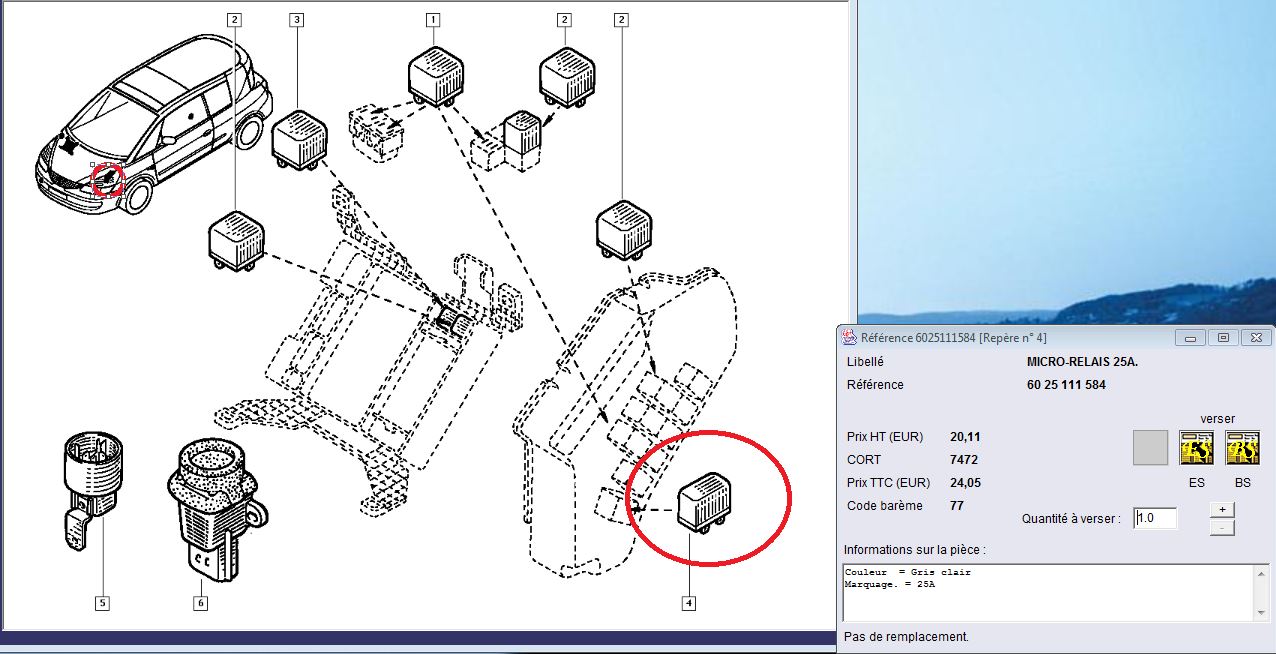The height and width of the screenshot is (654, 1276).
Task: Click the relay drawing below callout 3
Action: (x=299, y=139)
